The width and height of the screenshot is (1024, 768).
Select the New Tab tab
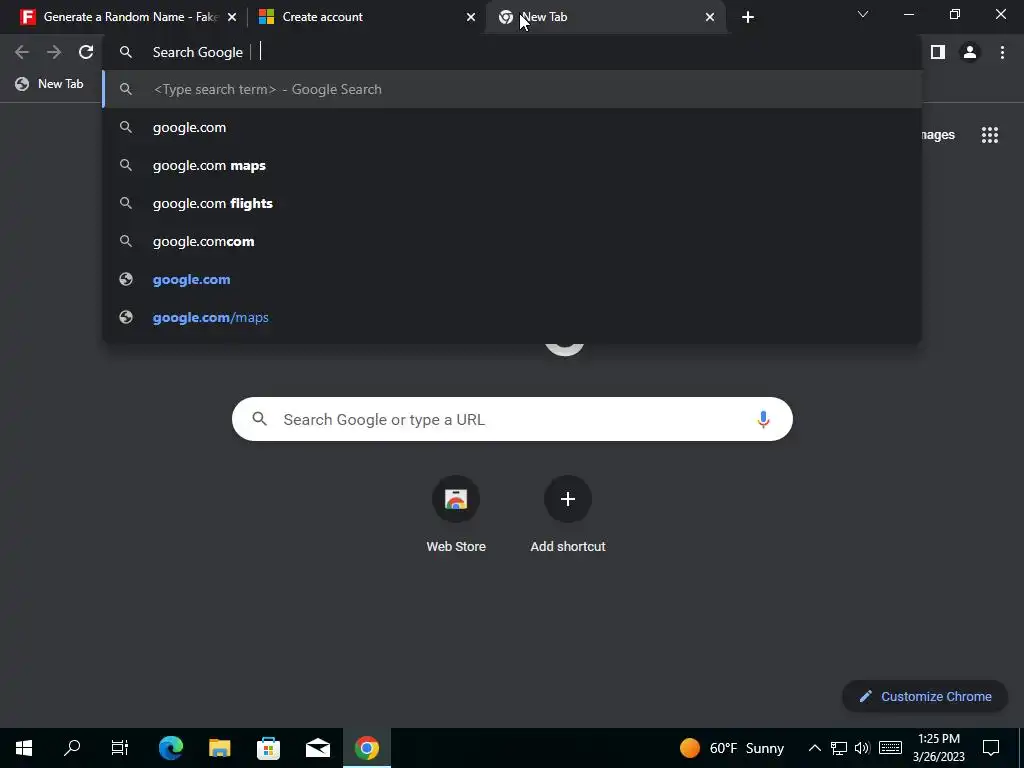605,17
